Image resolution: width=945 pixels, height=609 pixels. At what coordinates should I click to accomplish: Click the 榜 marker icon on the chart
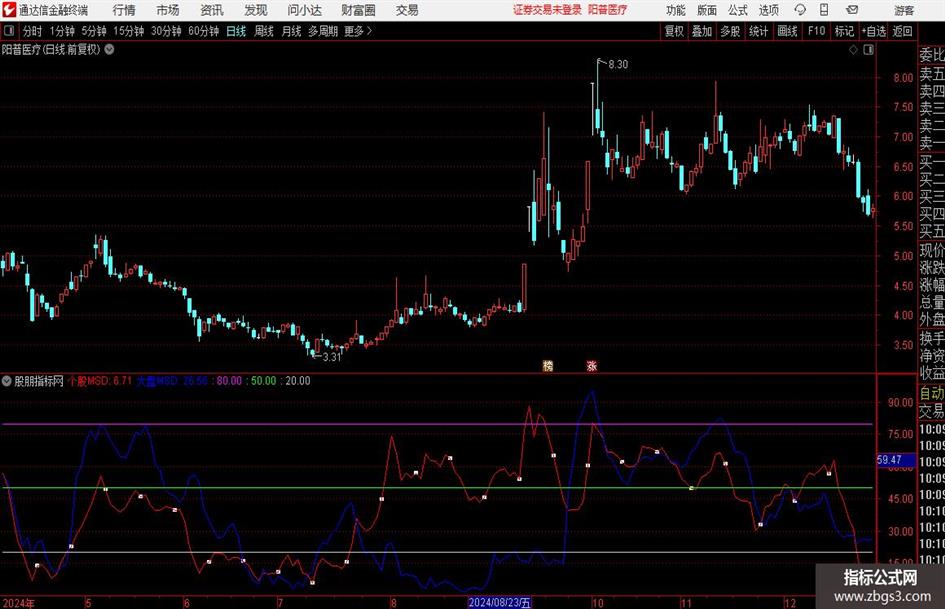pyautogui.click(x=548, y=365)
